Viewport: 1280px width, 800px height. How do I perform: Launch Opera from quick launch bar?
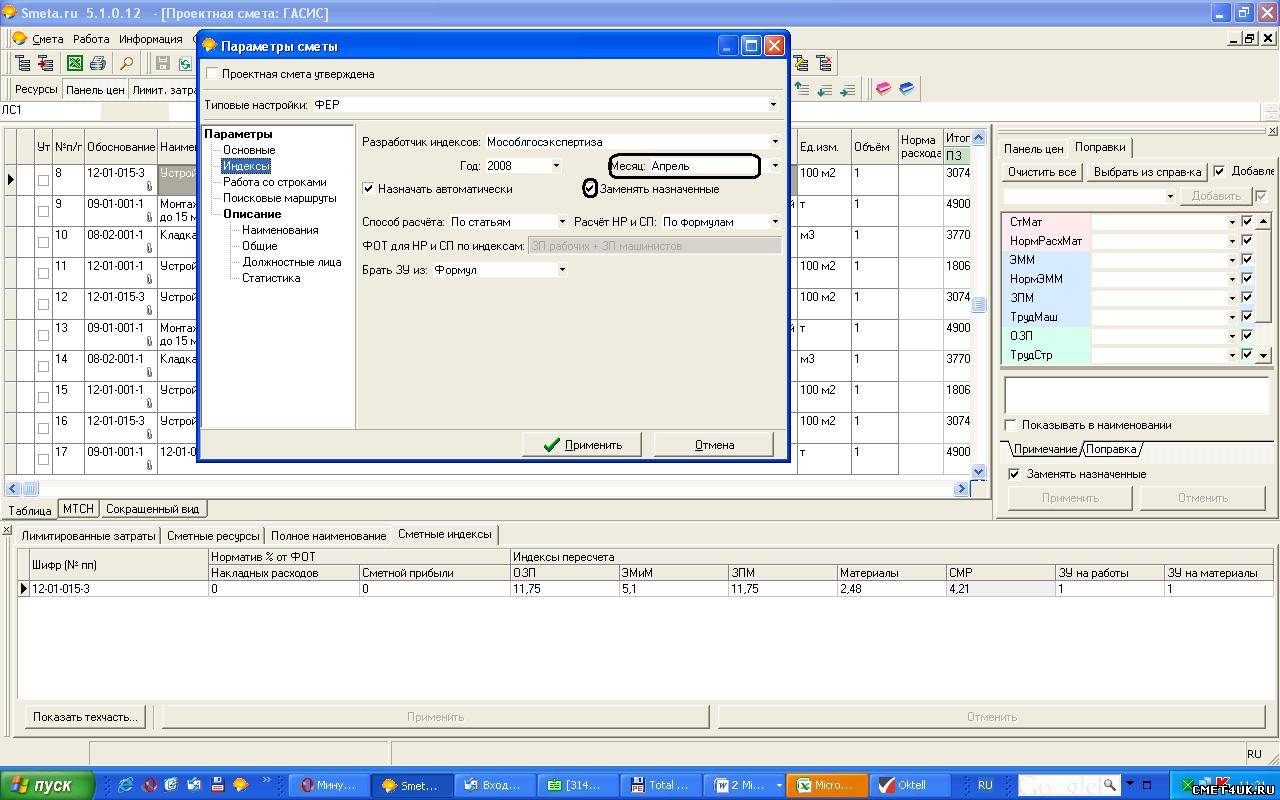click(x=149, y=785)
